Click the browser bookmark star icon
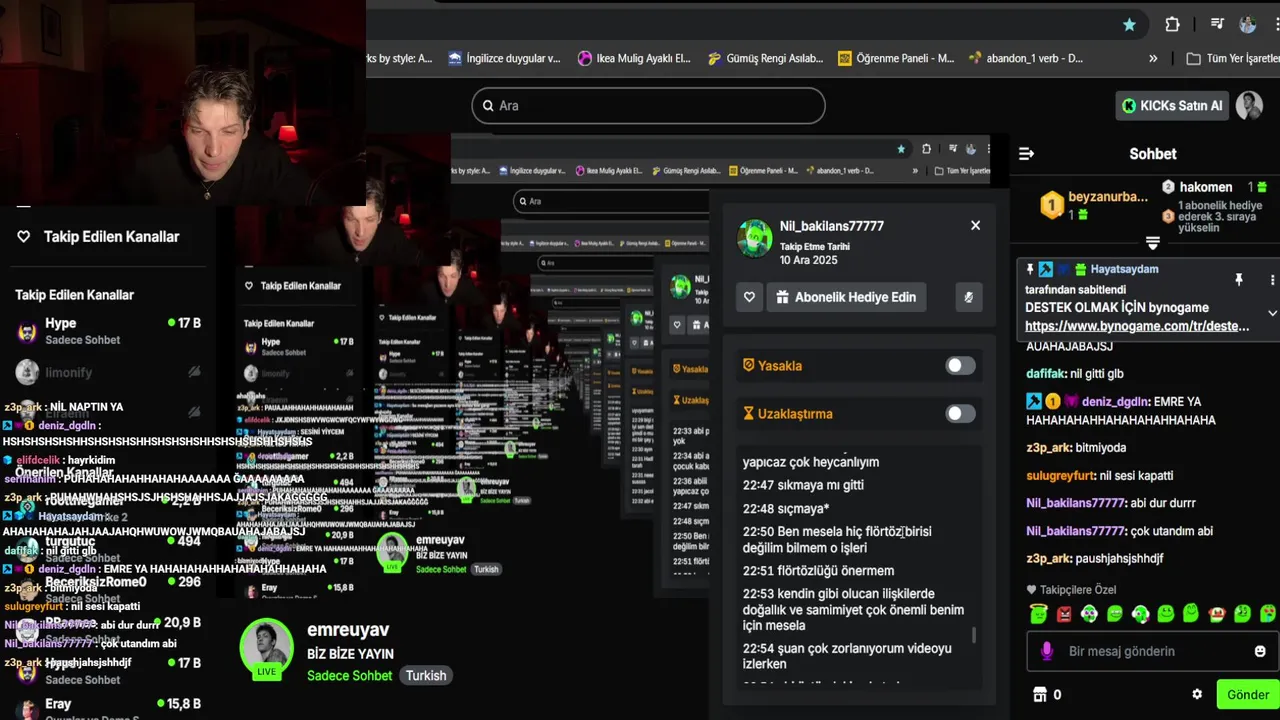The image size is (1280, 720). click(1129, 25)
